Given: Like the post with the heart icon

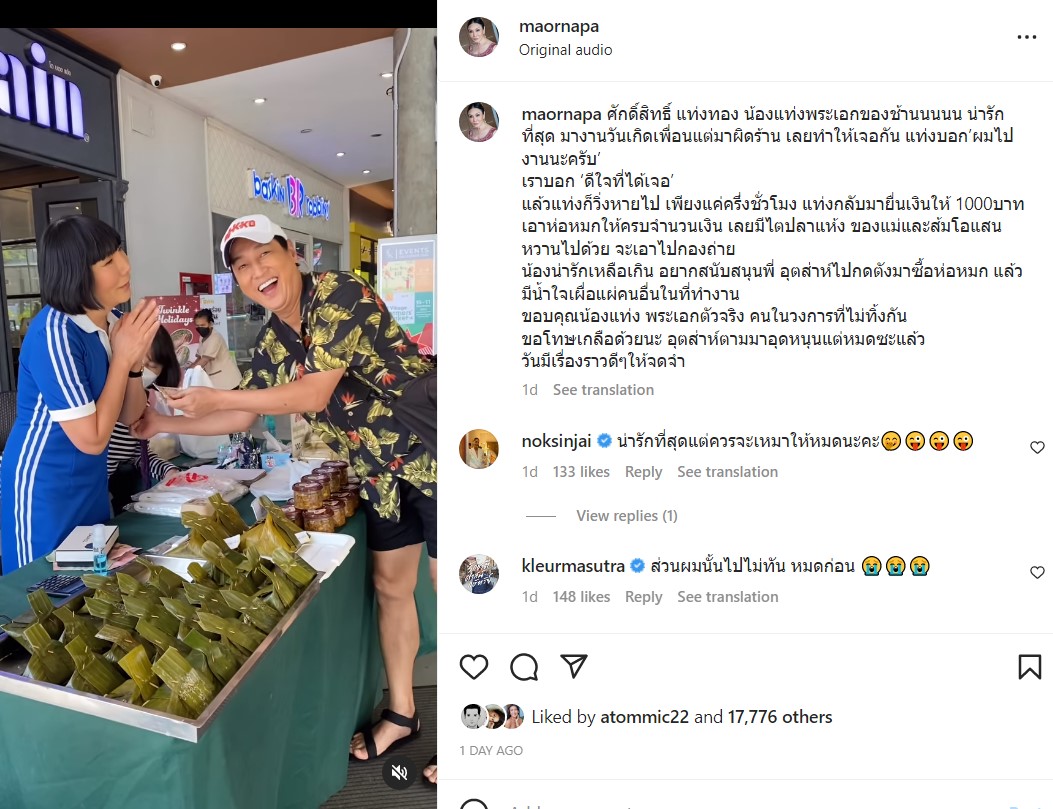Looking at the screenshot, I should (x=473, y=667).
